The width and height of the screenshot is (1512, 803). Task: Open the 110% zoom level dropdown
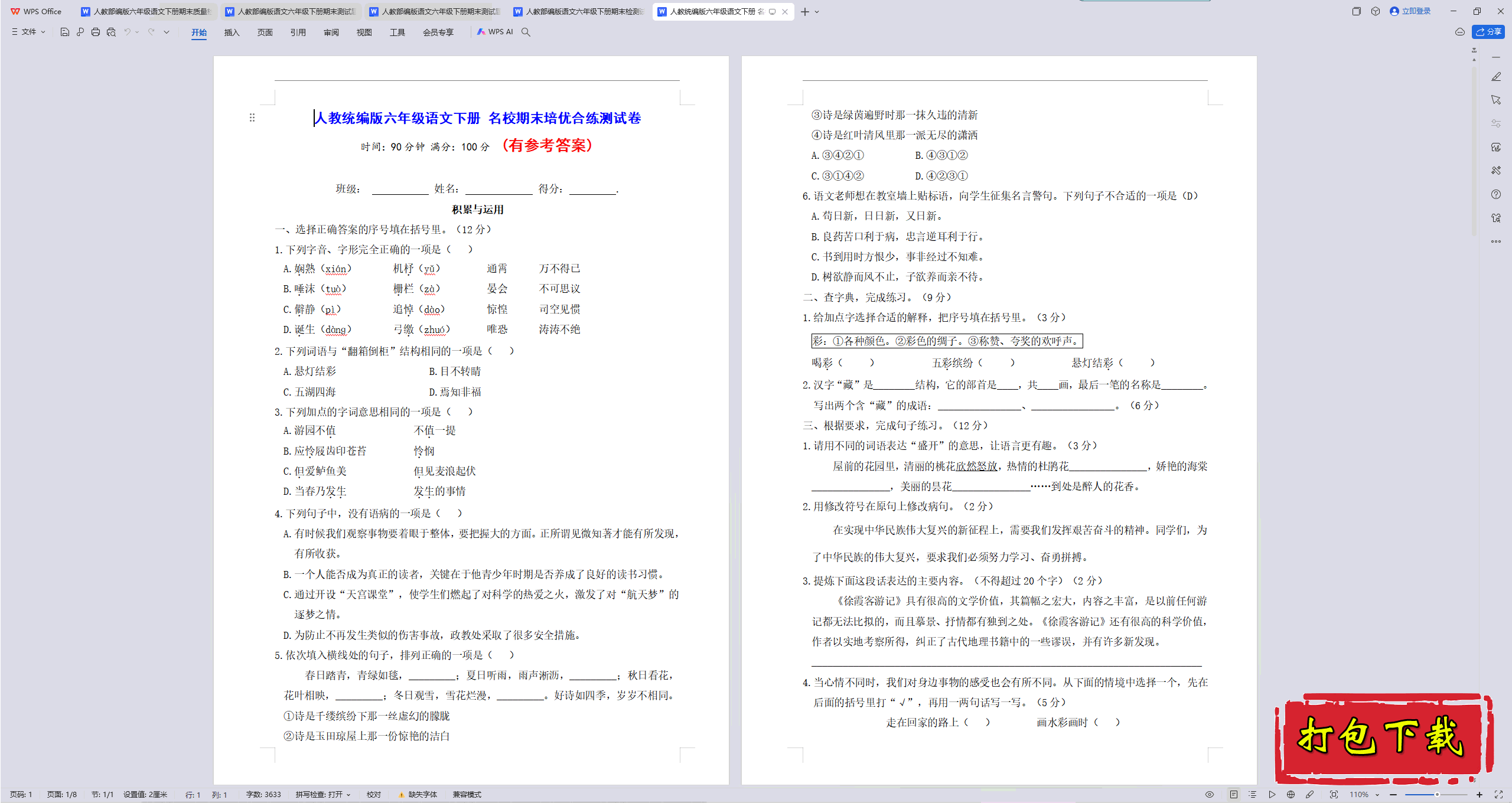[1364, 795]
